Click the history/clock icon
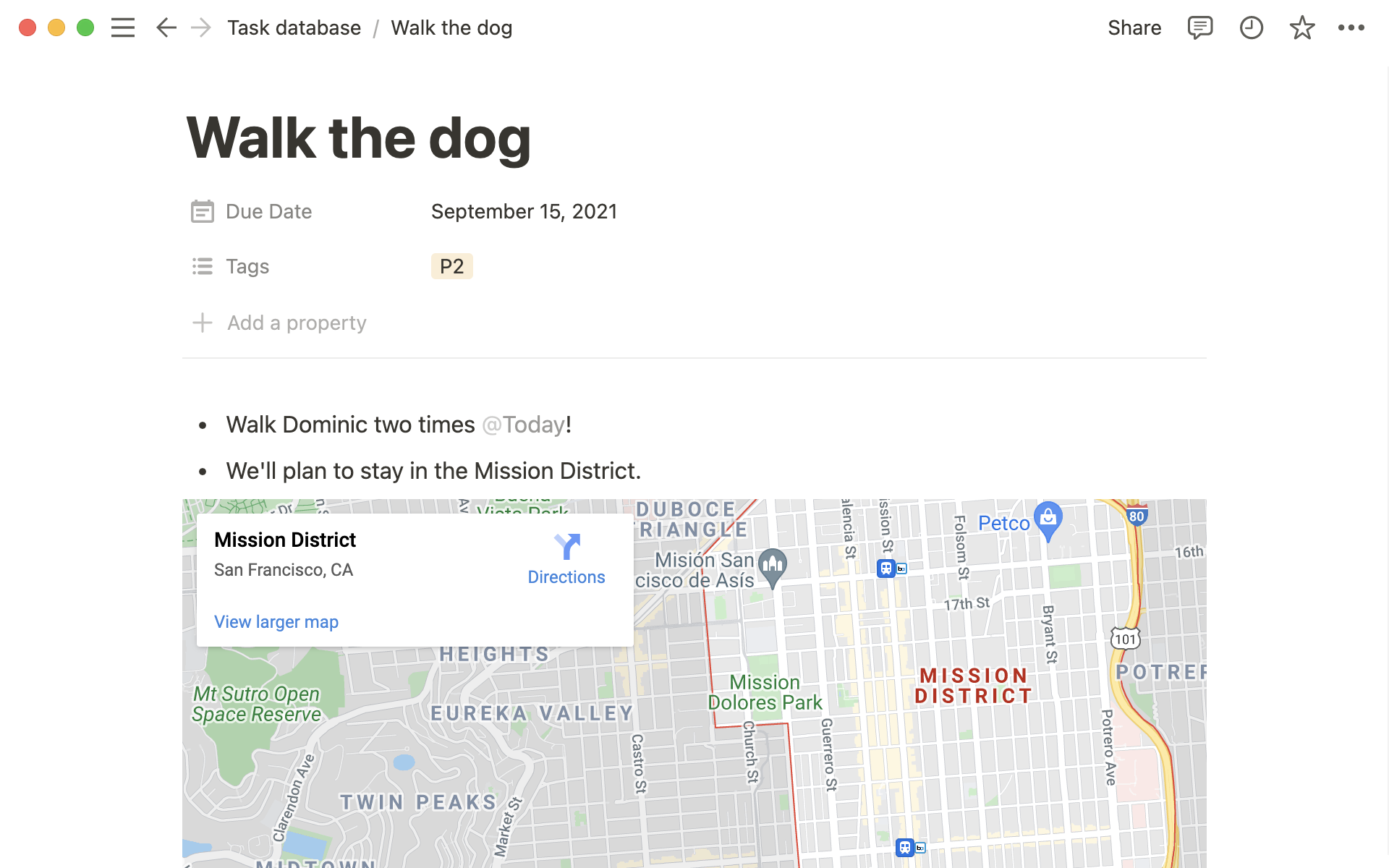 (x=1251, y=27)
